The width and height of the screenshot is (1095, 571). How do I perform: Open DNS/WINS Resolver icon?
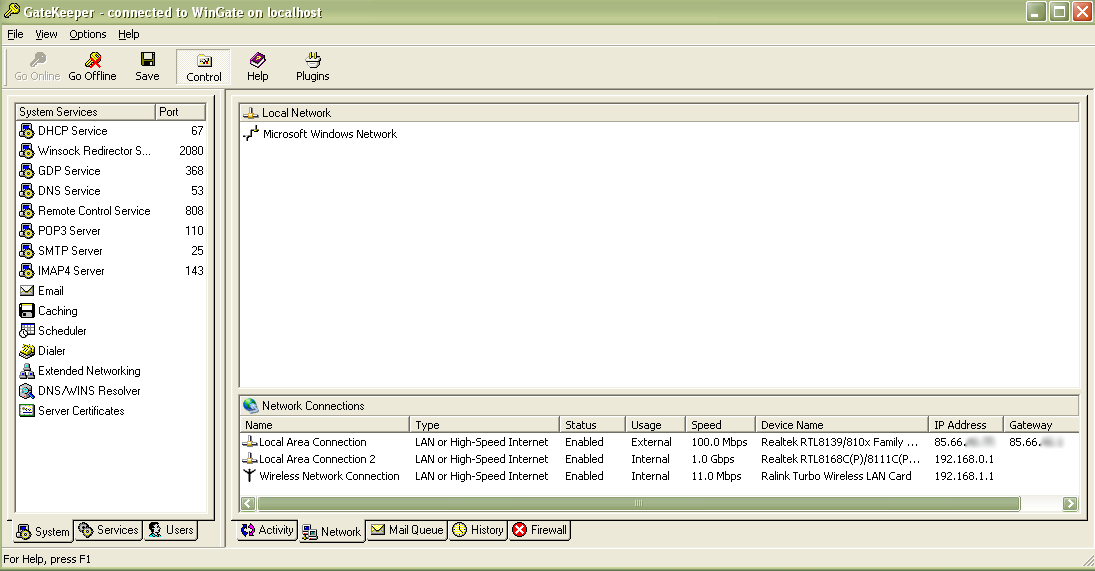(27, 391)
